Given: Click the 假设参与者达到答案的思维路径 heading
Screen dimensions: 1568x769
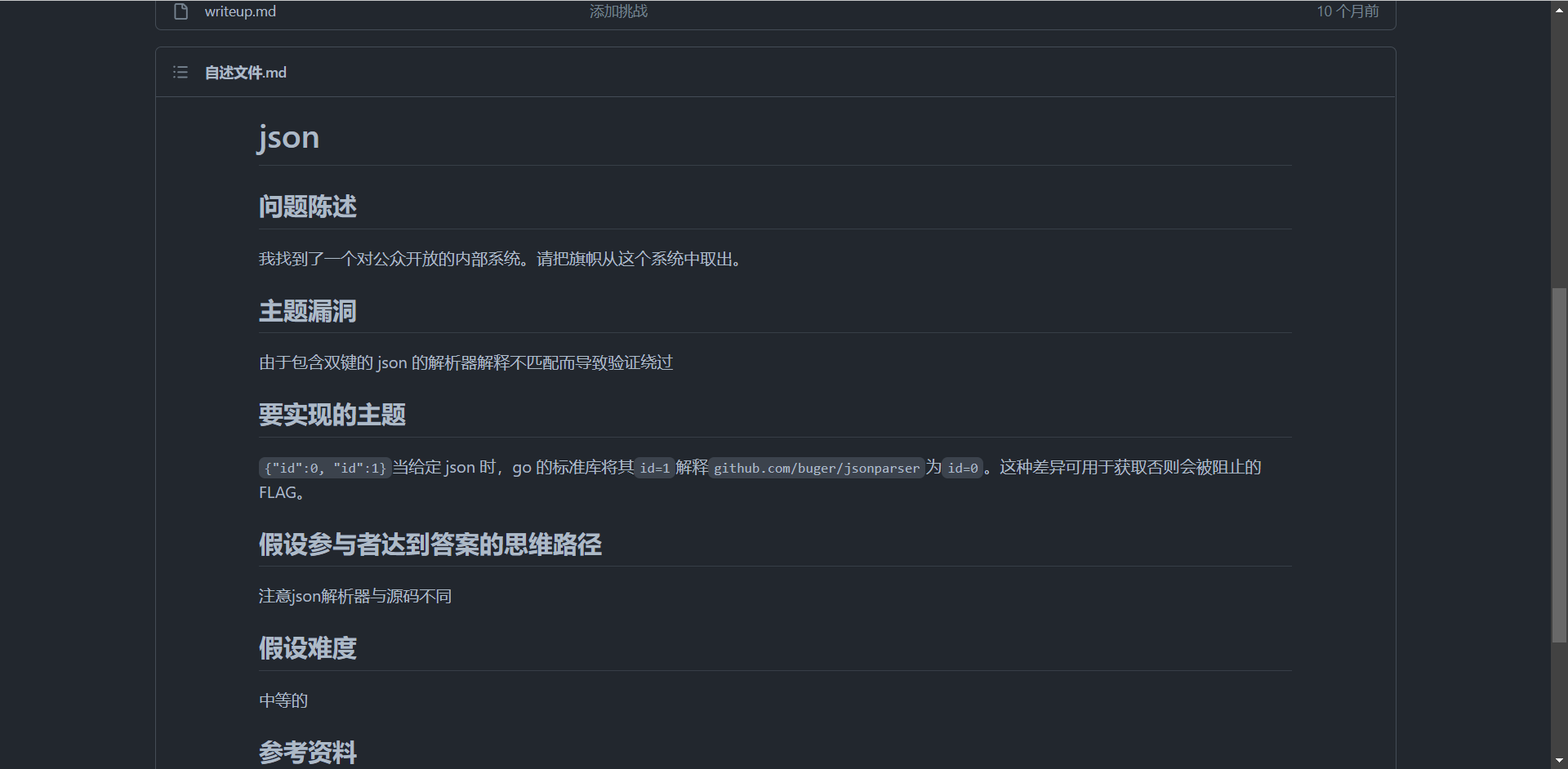Looking at the screenshot, I should 430,545.
